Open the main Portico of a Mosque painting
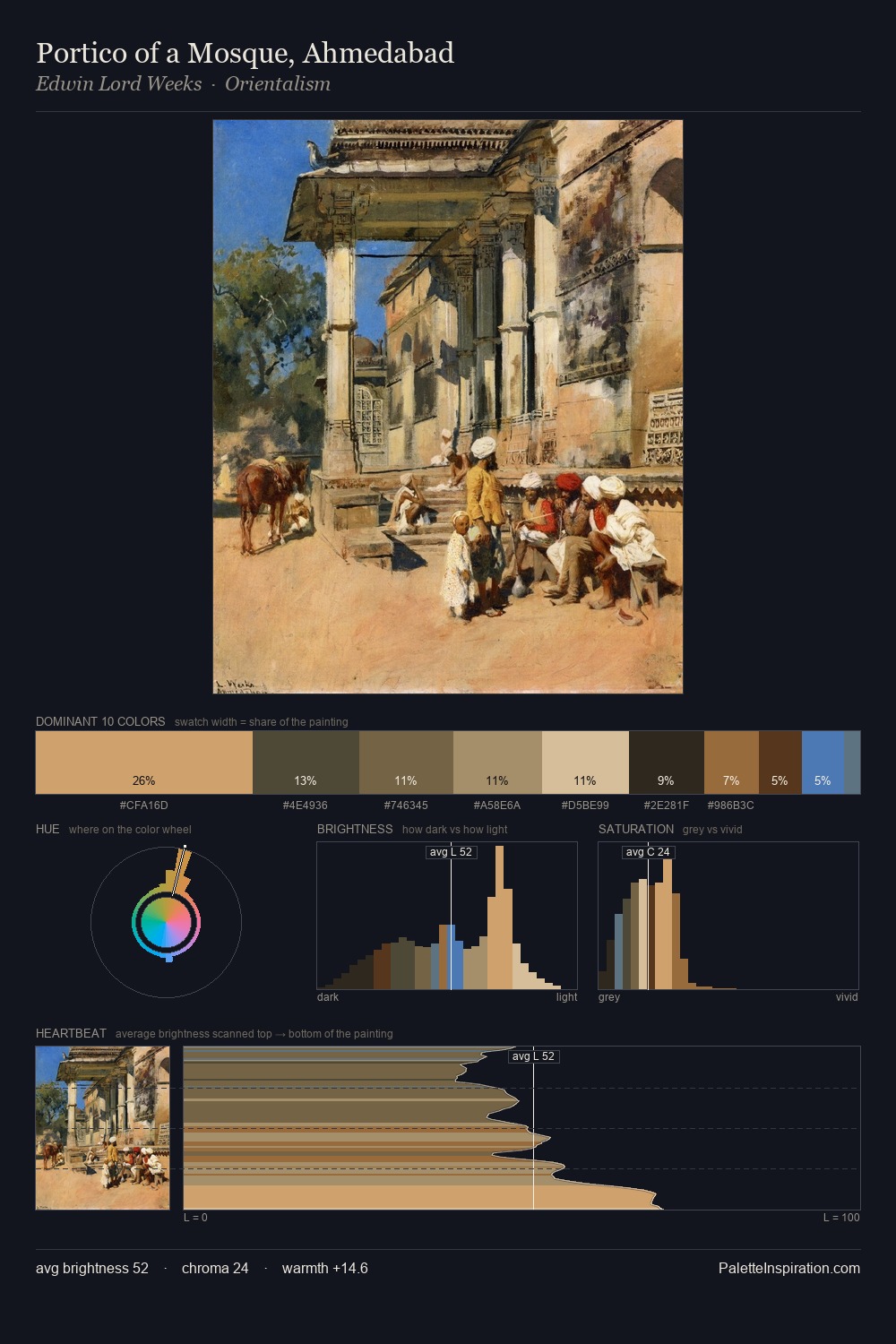 [448, 407]
